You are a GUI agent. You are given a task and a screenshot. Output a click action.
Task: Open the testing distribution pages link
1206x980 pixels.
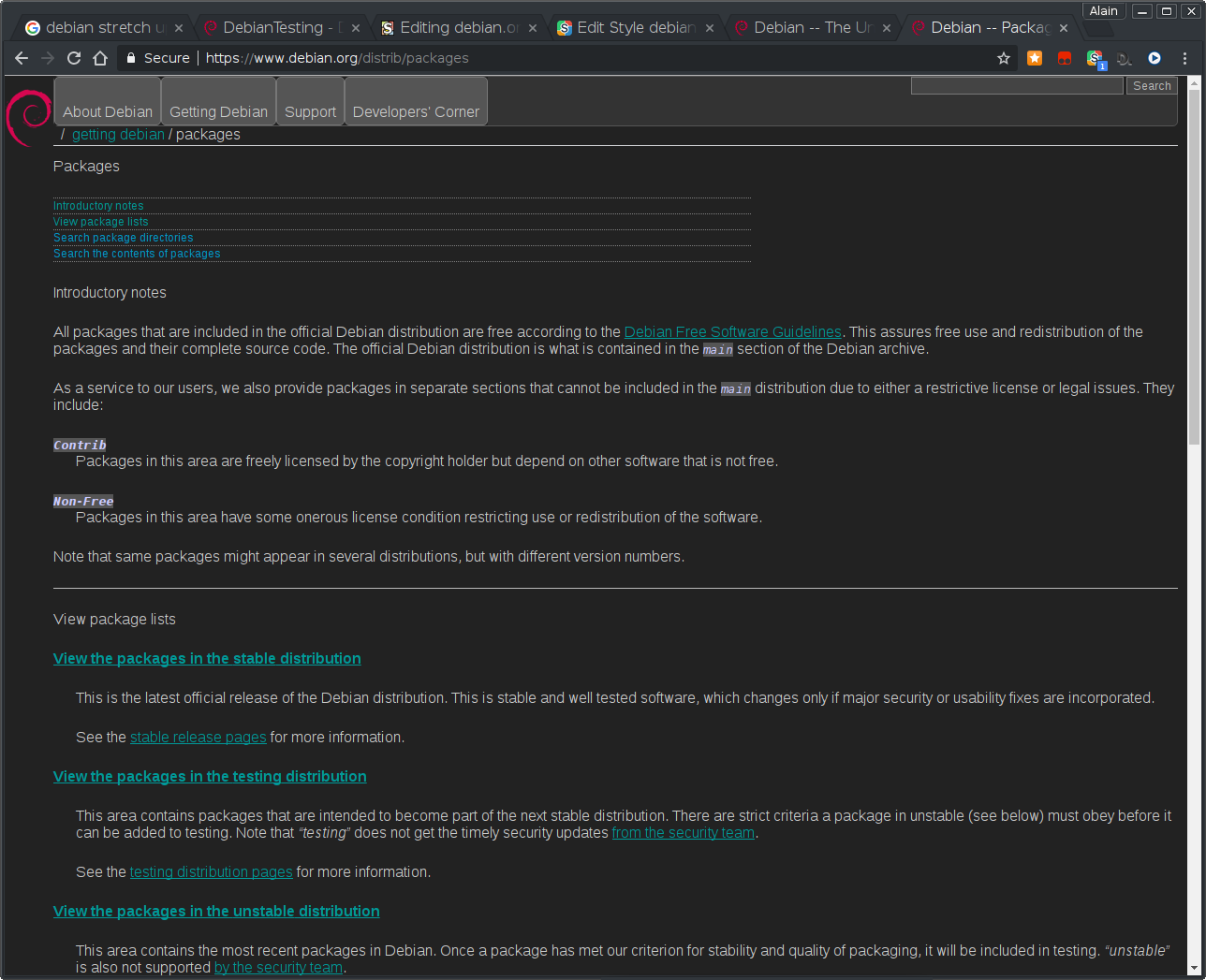[211, 871]
